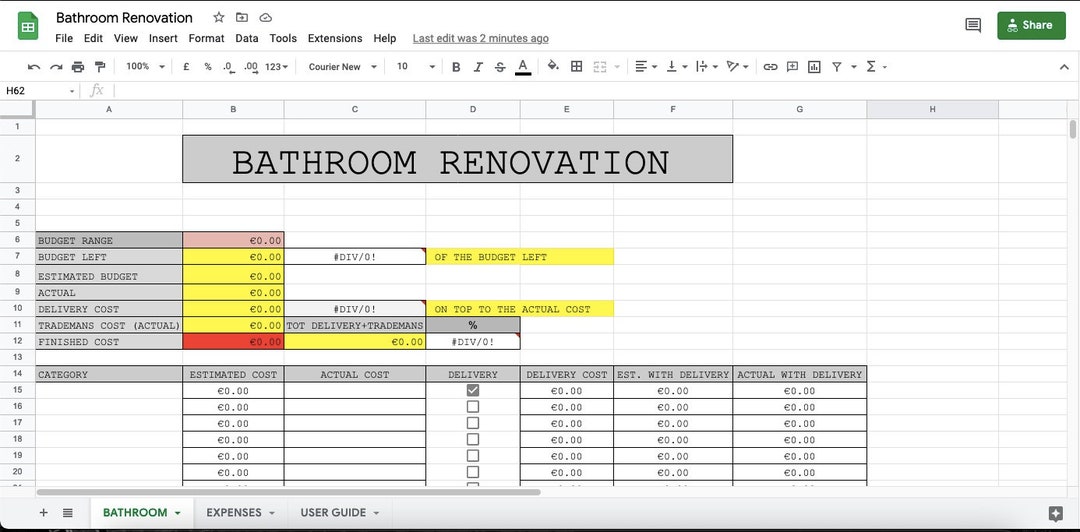
Task: Click the Redo icon
Action: pyautogui.click(x=56, y=67)
